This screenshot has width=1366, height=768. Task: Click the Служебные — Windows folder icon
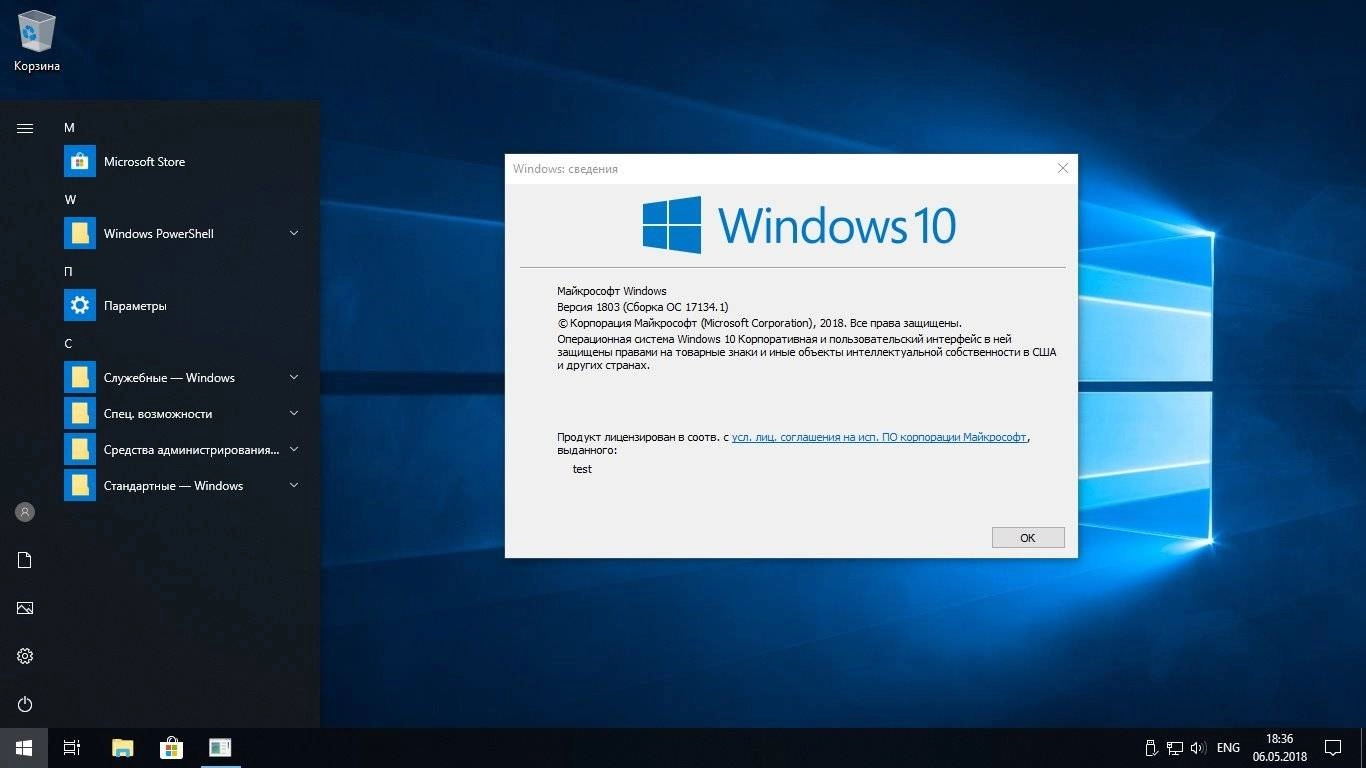pyautogui.click(x=80, y=377)
